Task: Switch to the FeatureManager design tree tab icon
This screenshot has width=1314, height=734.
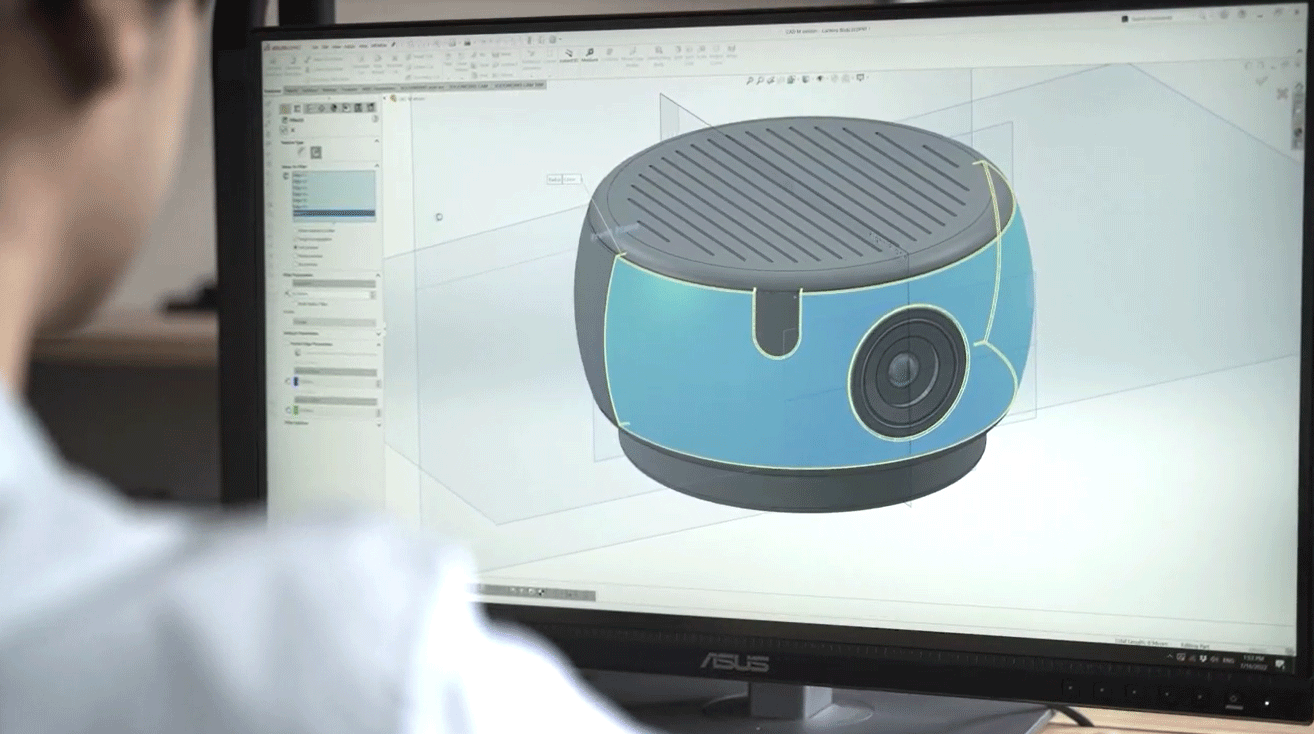Action: point(284,108)
